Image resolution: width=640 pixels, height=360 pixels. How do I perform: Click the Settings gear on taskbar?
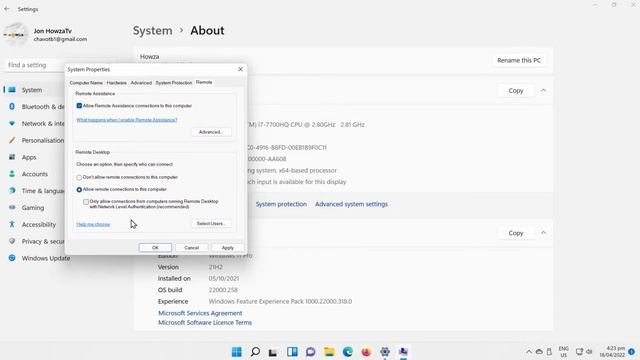point(384,351)
